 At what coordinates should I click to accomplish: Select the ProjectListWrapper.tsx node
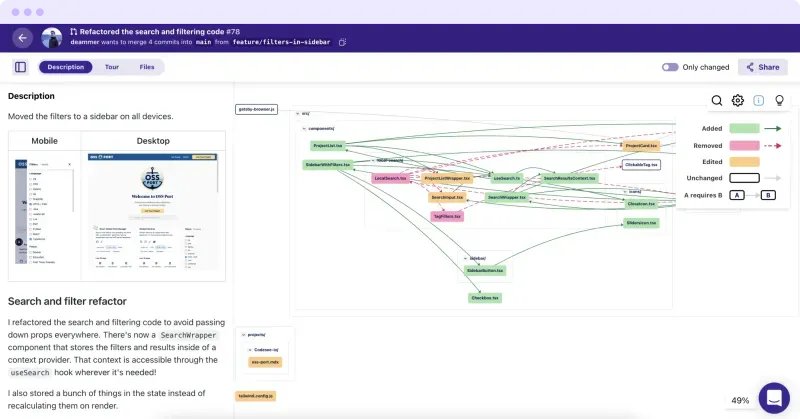447,178
